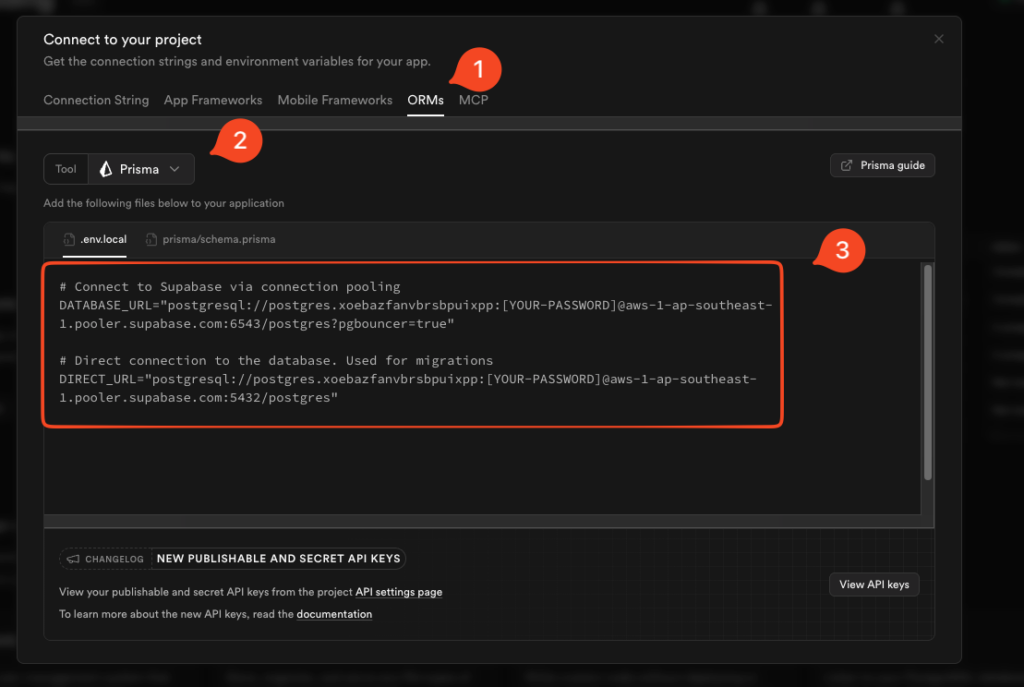Click the file icon beside .env.local
The width and height of the screenshot is (1024, 687).
coord(69,240)
